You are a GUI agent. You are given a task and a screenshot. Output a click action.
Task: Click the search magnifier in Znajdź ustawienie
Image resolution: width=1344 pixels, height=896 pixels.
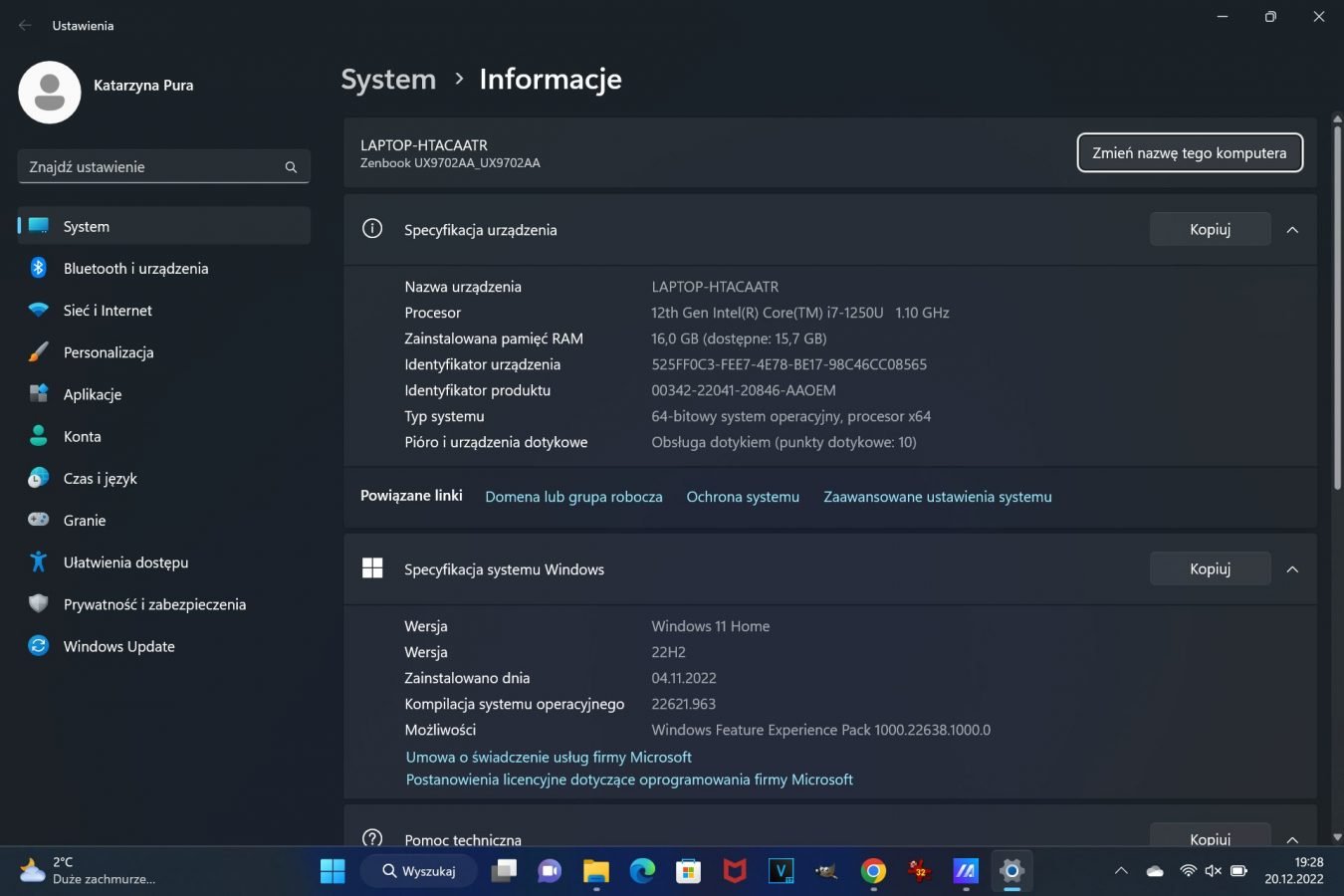[x=291, y=167]
